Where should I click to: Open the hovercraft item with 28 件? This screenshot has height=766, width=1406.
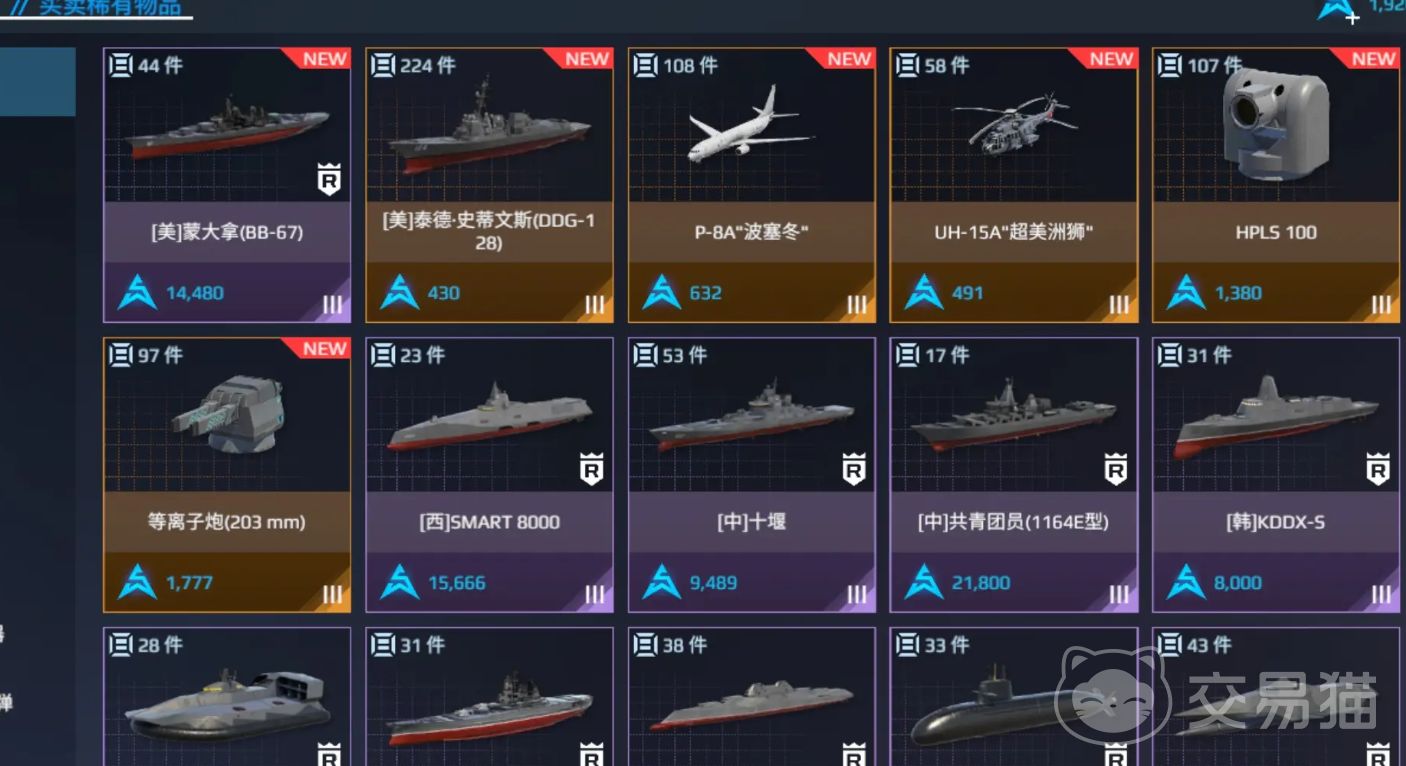(x=227, y=697)
